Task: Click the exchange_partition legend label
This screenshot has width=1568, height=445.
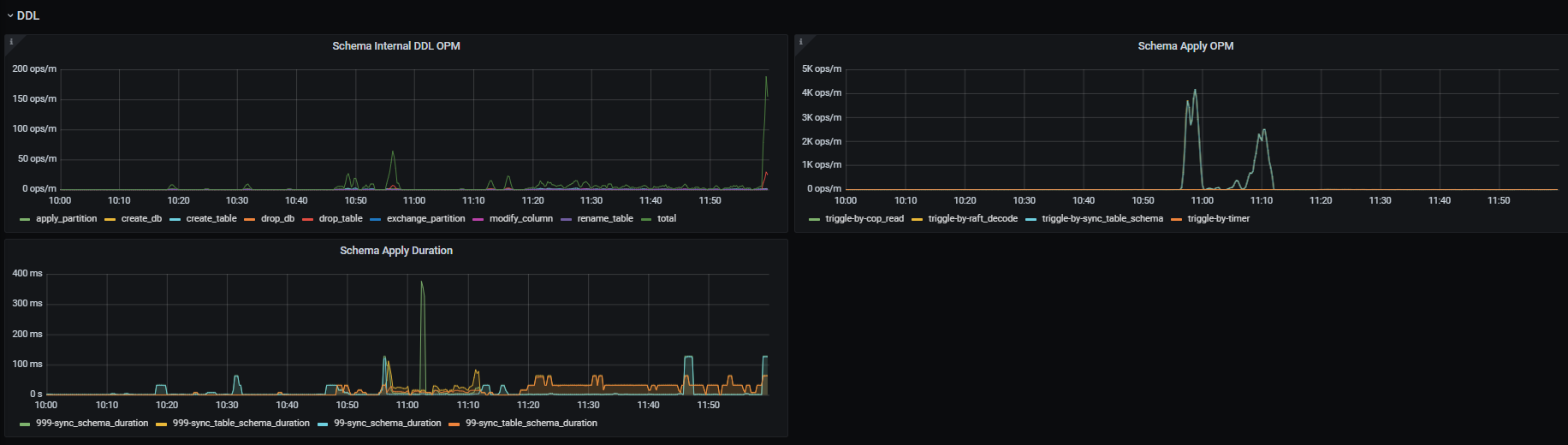Action: click(425, 219)
